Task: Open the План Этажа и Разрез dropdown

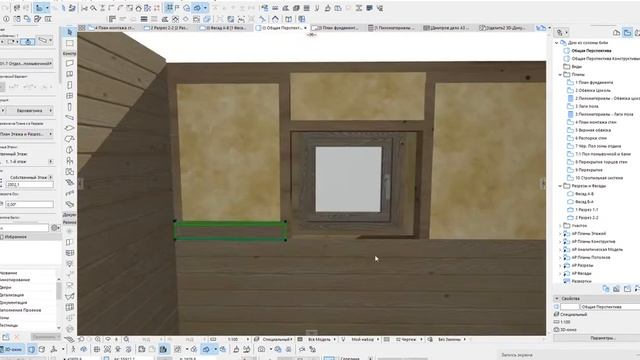Action: click(27, 134)
